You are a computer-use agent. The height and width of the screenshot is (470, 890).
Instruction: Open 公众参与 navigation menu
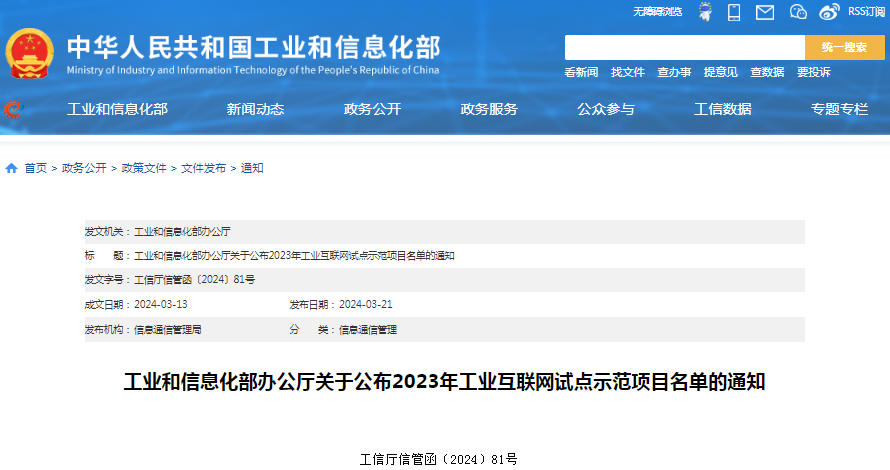606,109
